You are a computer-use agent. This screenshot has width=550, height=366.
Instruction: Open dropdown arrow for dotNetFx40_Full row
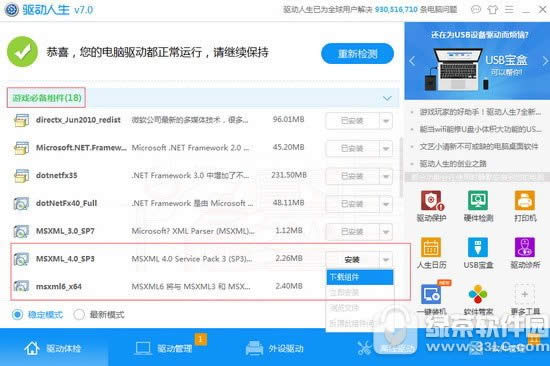(x=385, y=204)
